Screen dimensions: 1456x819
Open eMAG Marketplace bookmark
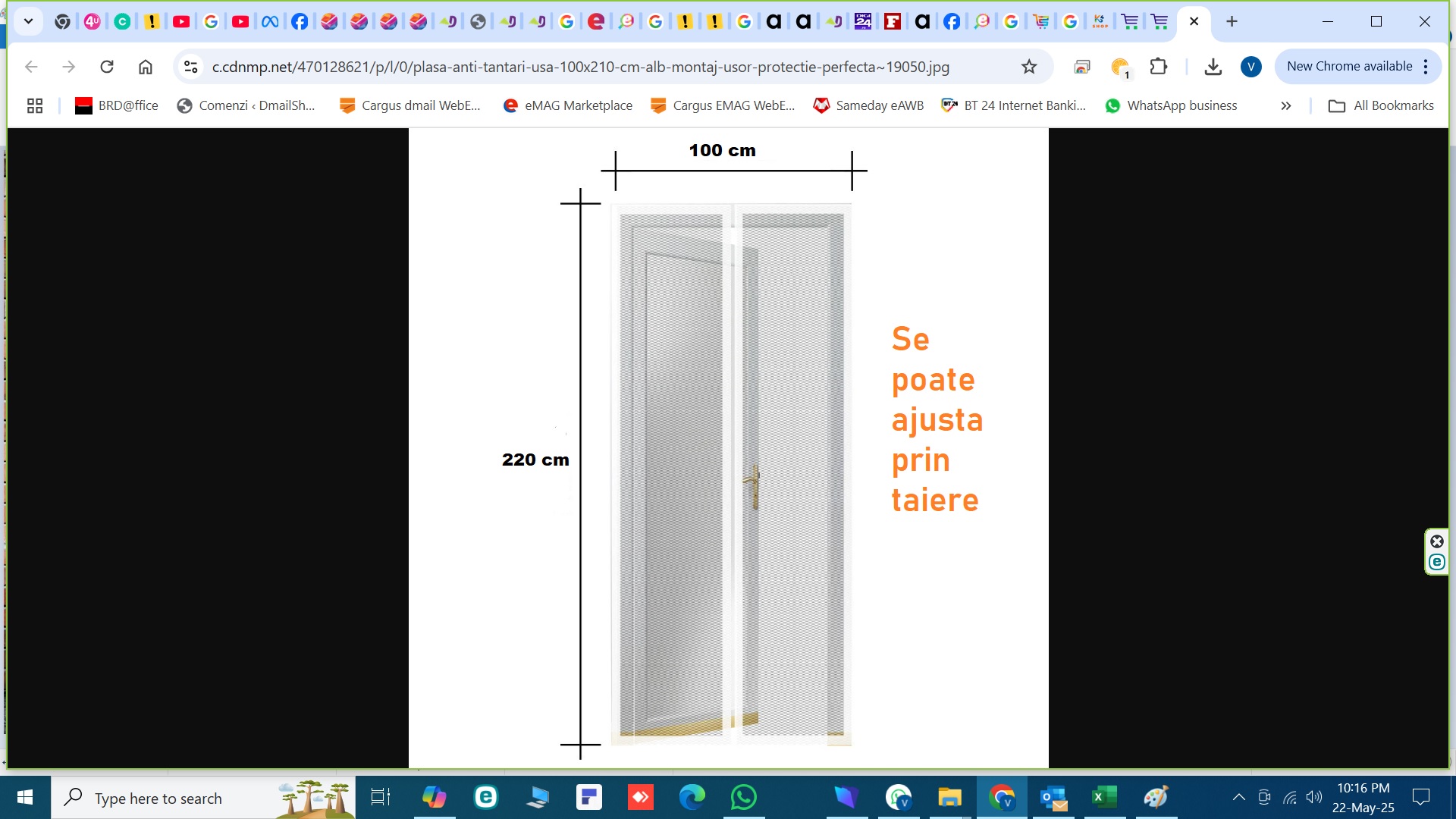coord(567,106)
